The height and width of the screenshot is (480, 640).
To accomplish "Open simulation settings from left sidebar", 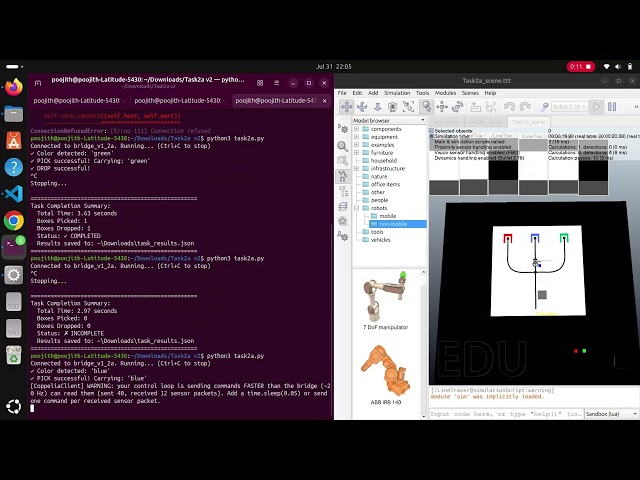I will pos(343,129).
